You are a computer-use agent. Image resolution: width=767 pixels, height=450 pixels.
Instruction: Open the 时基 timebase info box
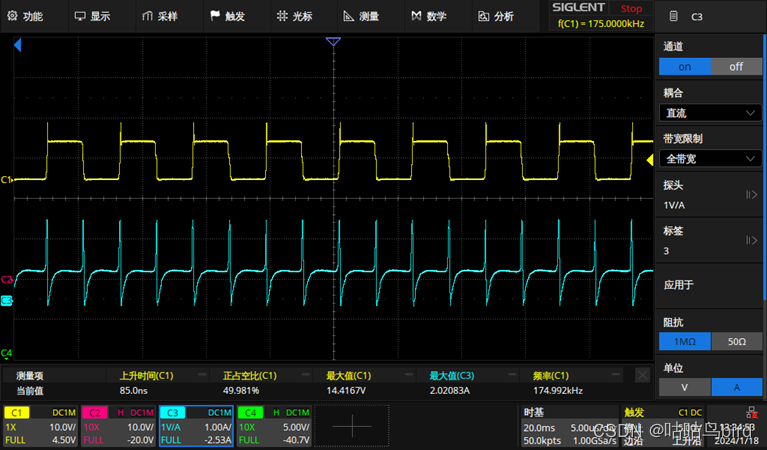pos(568,426)
